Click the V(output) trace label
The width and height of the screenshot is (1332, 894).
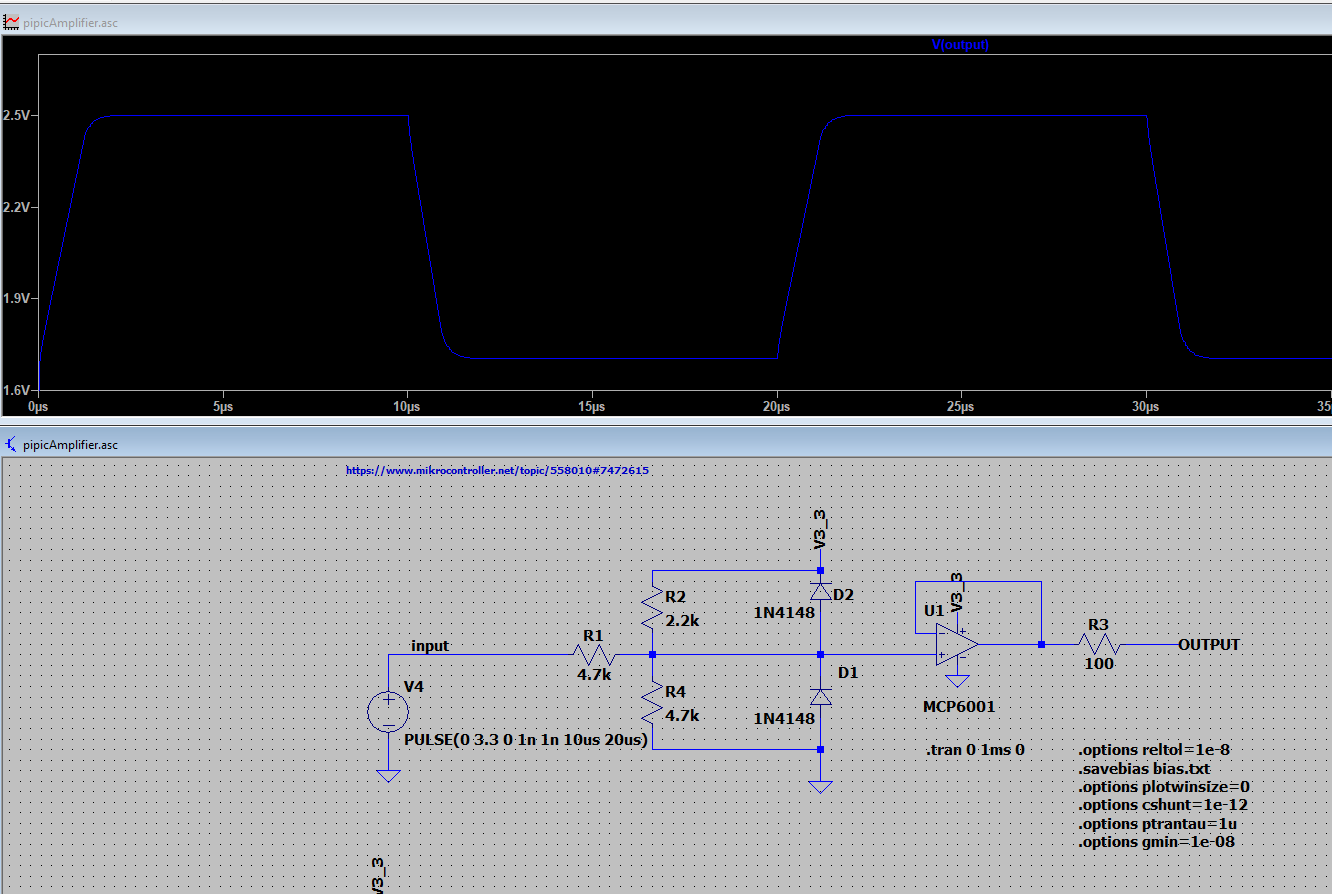click(959, 45)
